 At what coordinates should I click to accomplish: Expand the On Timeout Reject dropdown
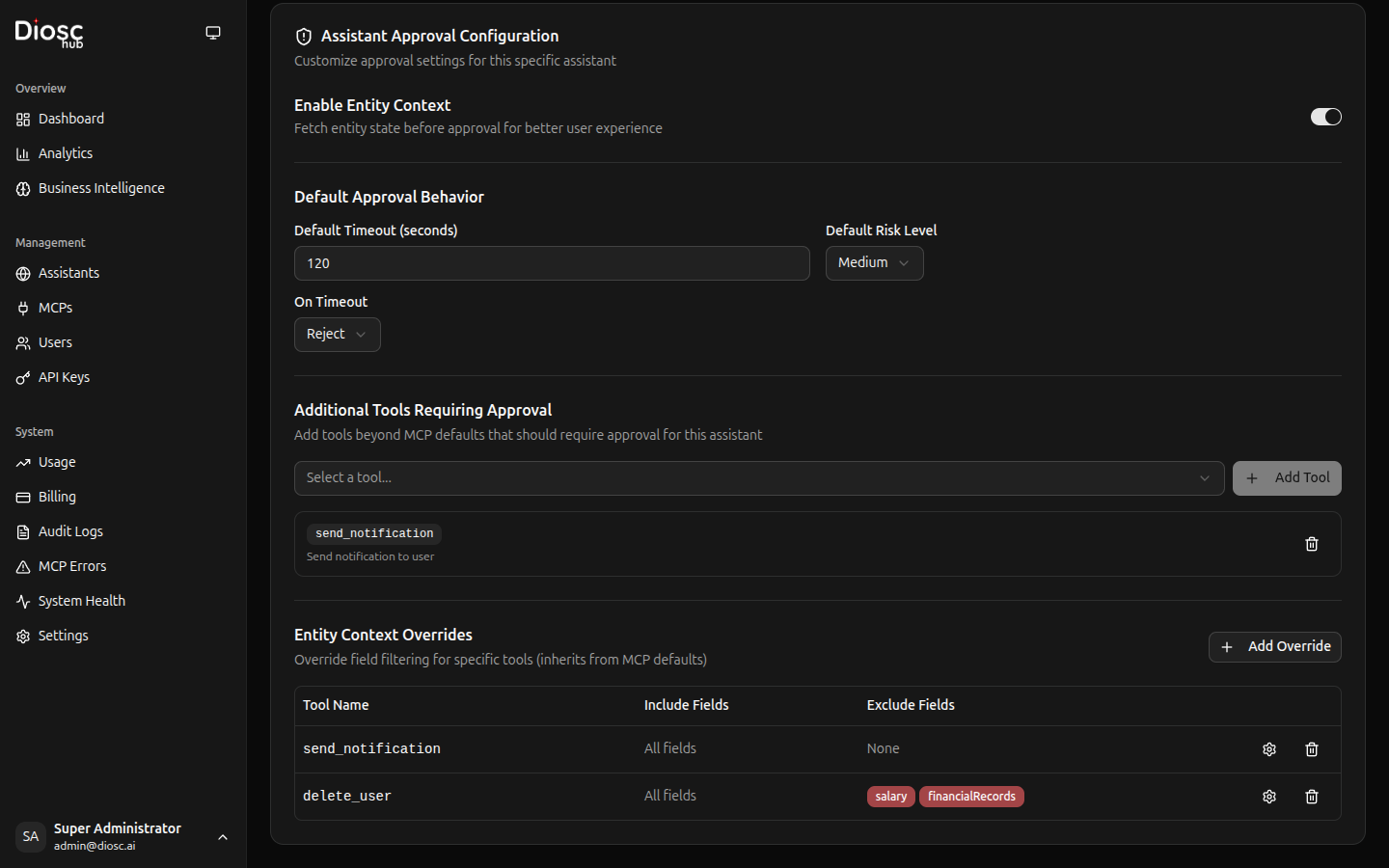click(337, 335)
